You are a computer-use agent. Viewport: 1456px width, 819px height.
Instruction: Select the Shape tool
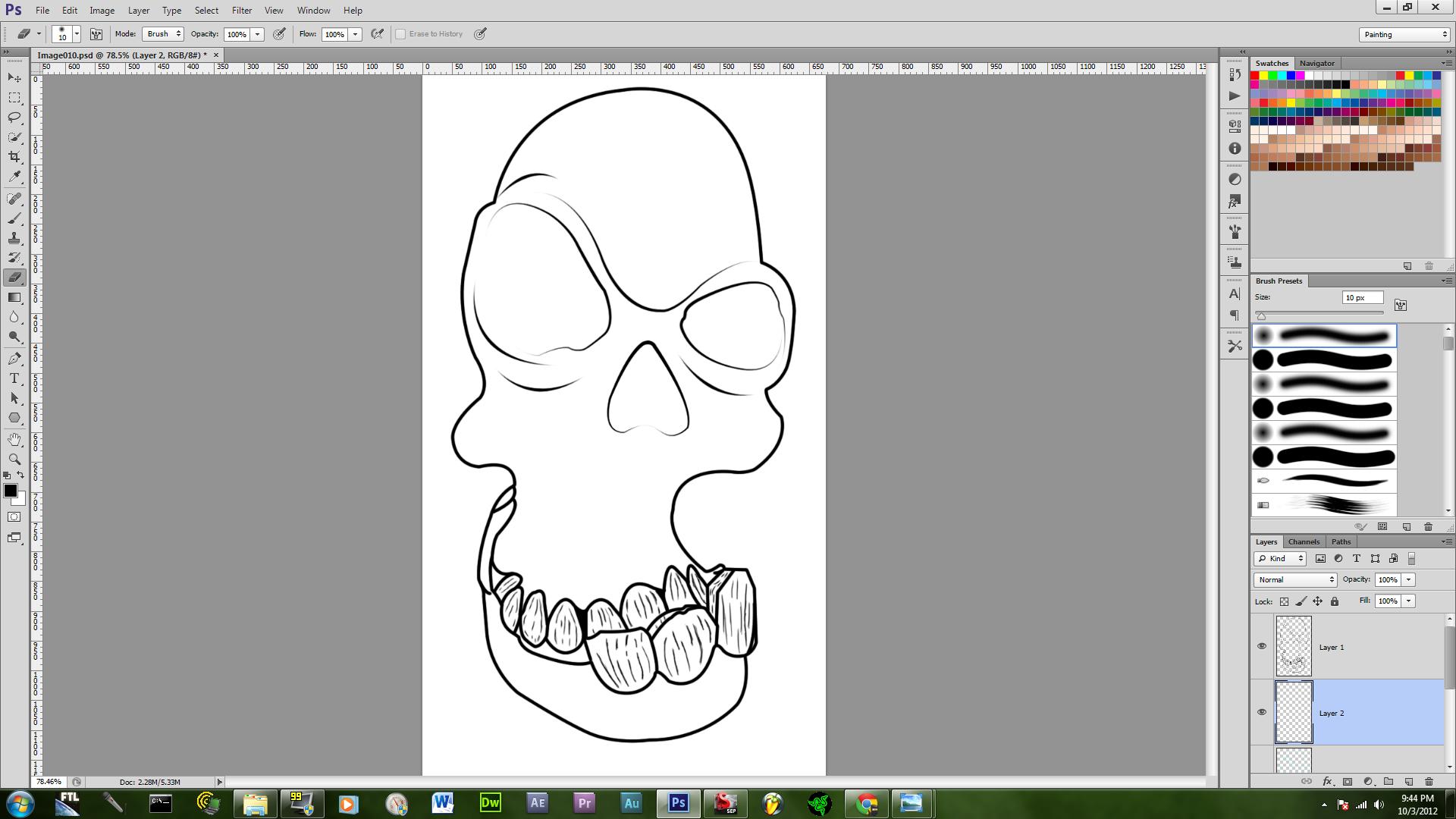(14, 418)
